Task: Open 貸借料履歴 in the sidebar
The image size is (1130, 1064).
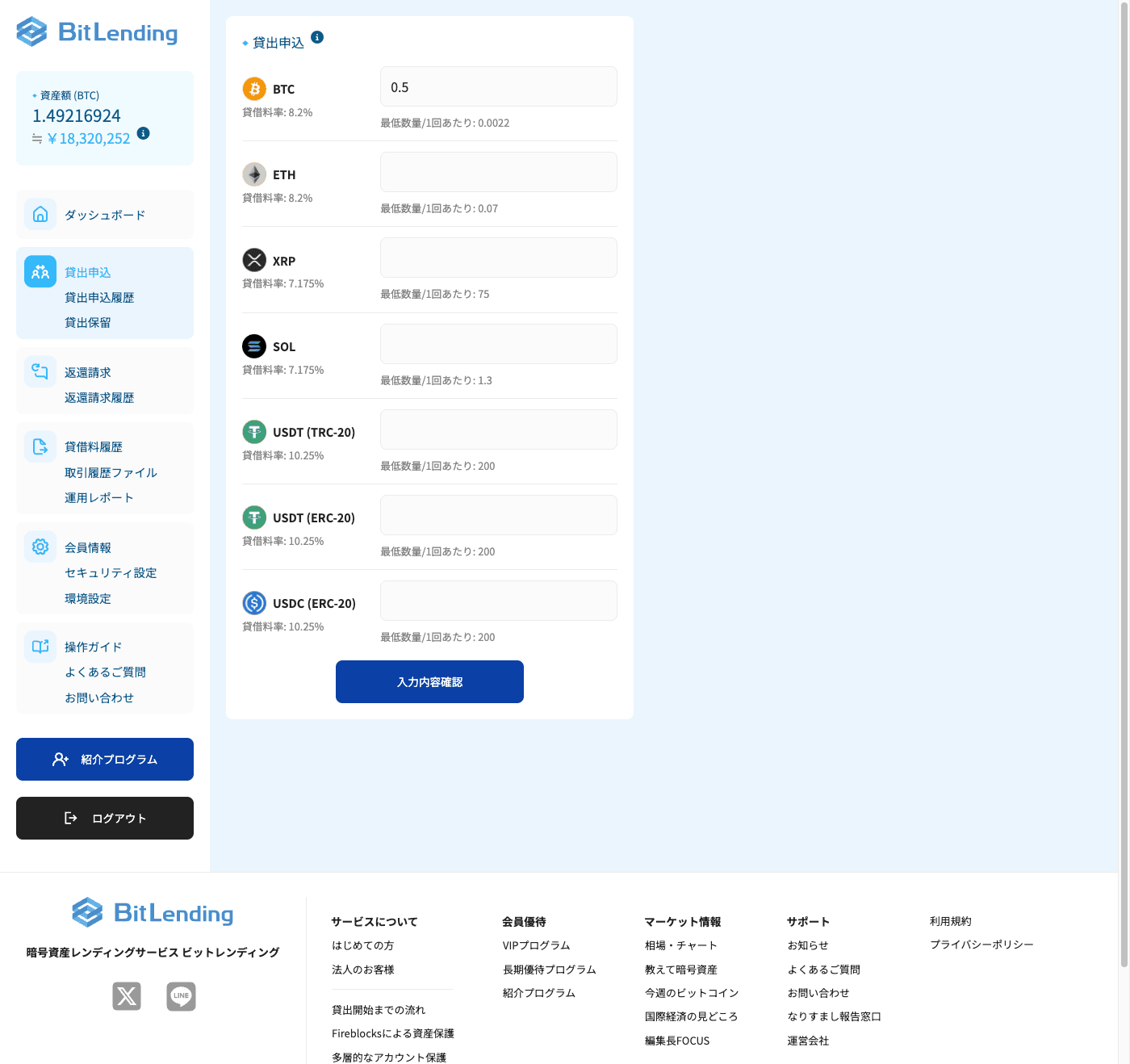Action: (x=94, y=447)
